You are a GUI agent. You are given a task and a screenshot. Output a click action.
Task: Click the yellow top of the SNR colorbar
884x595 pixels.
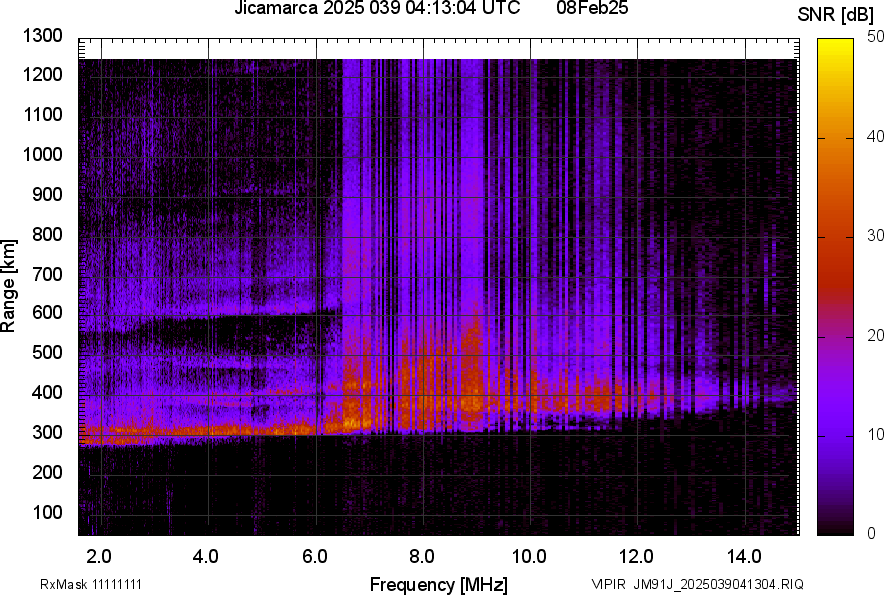tap(836, 46)
